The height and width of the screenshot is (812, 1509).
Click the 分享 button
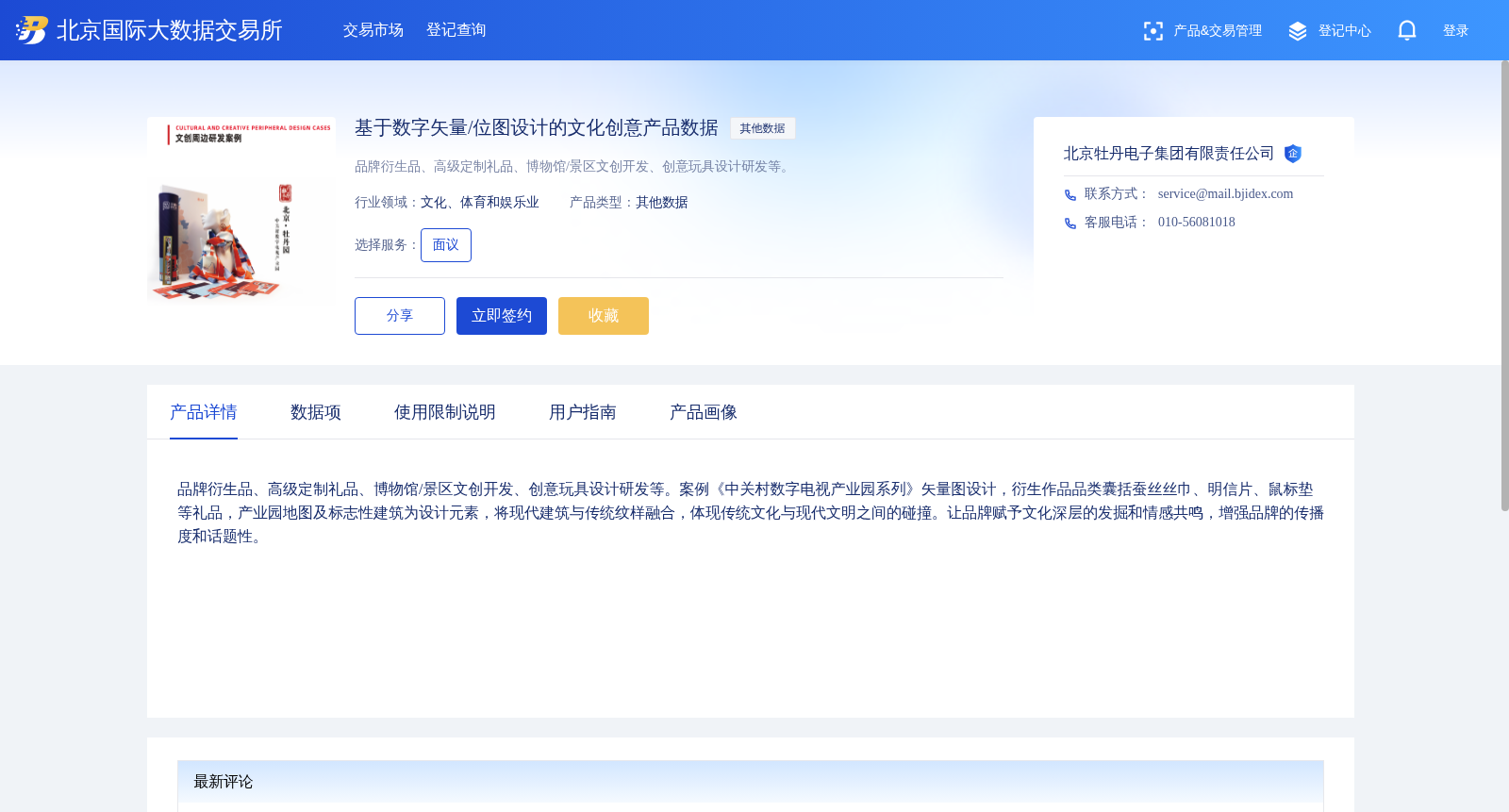pyautogui.click(x=400, y=316)
